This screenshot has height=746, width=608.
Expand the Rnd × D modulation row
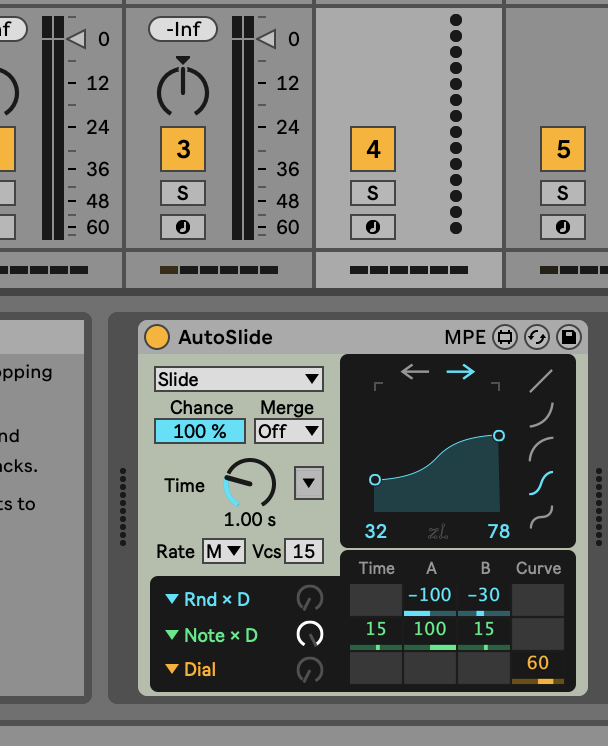point(172,599)
